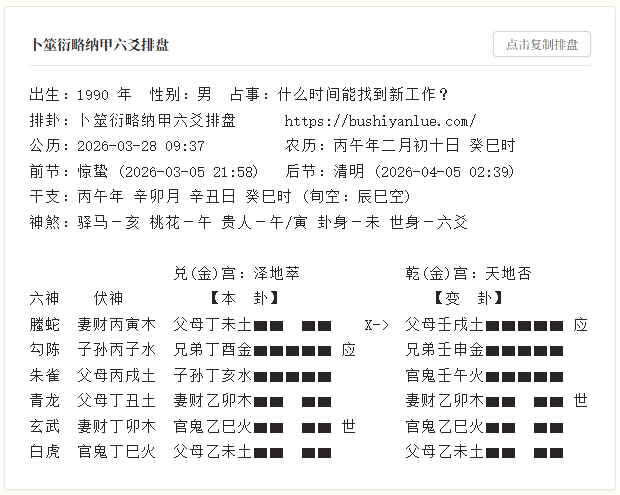
Task: Click the 卜筮衍略纳甲六爻排盘 panel title
Action: (100, 46)
